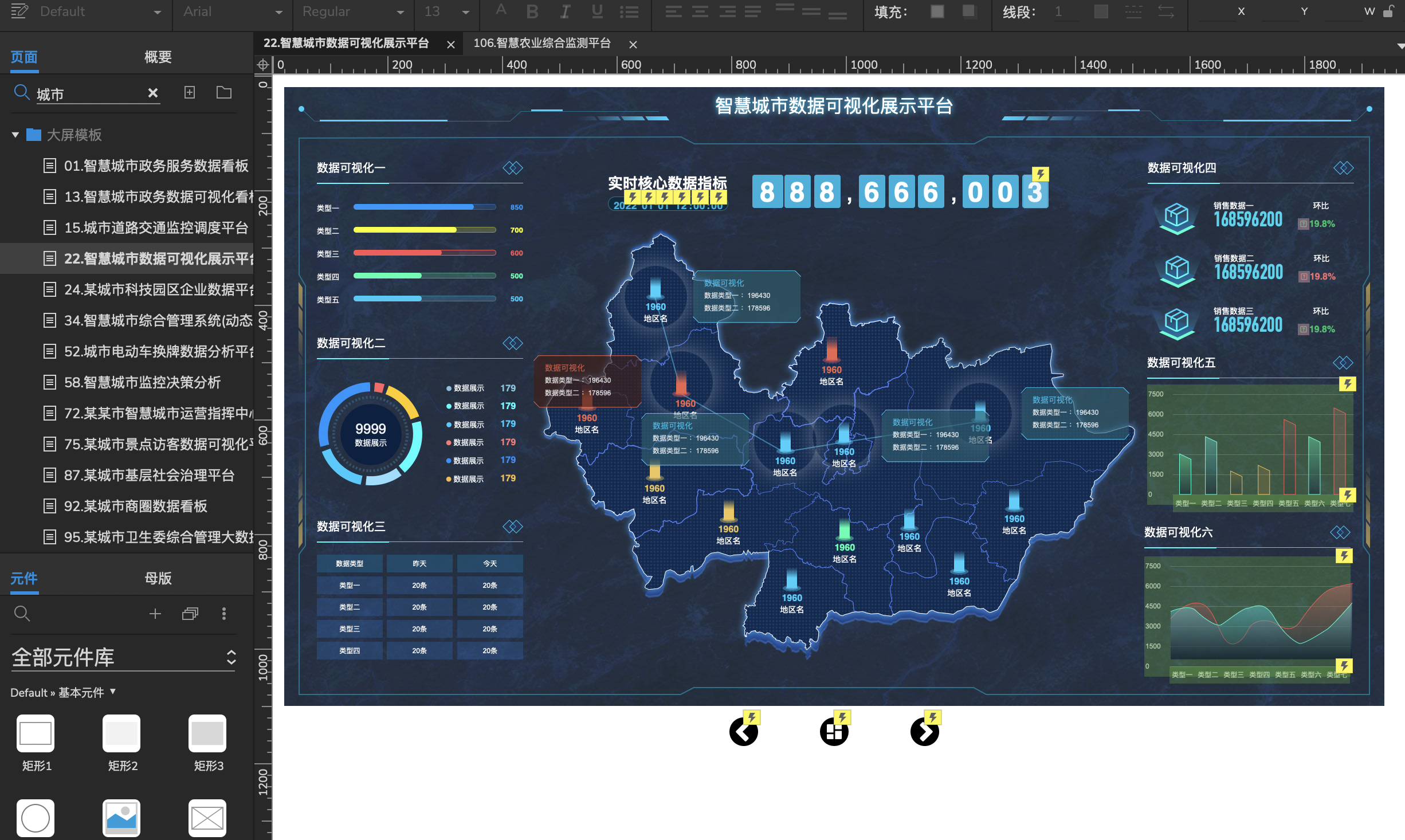Open page 58.智慧城市监控决策分析
This screenshot has height=840, width=1405.
pos(142,382)
